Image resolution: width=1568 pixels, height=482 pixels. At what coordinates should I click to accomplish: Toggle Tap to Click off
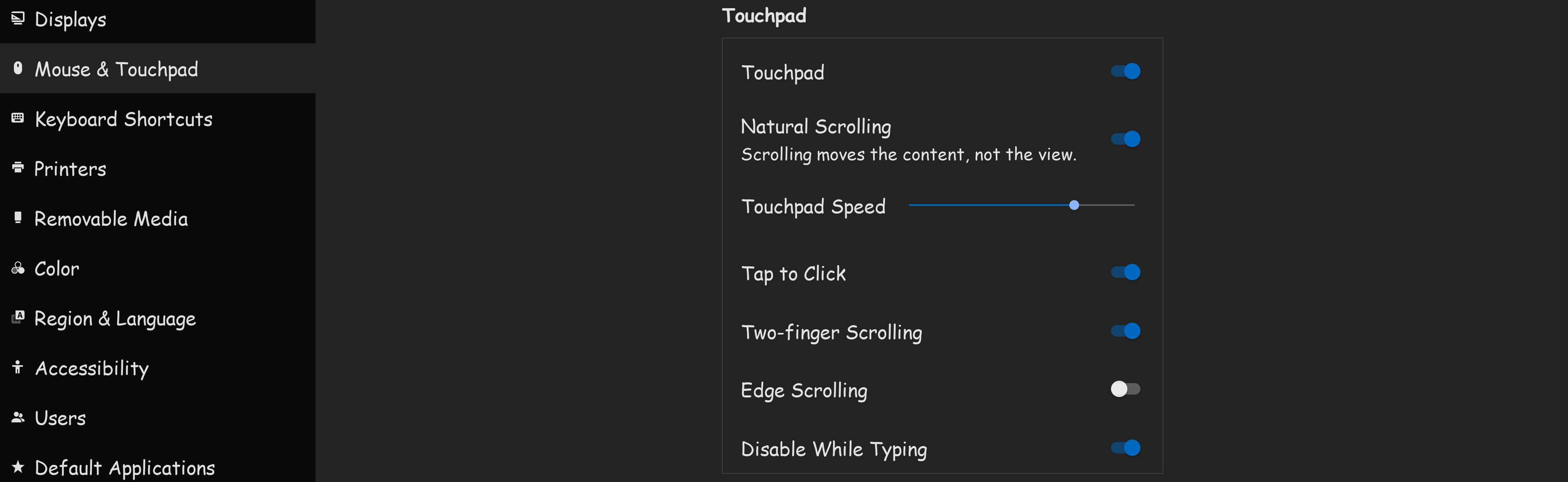tap(1125, 272)
